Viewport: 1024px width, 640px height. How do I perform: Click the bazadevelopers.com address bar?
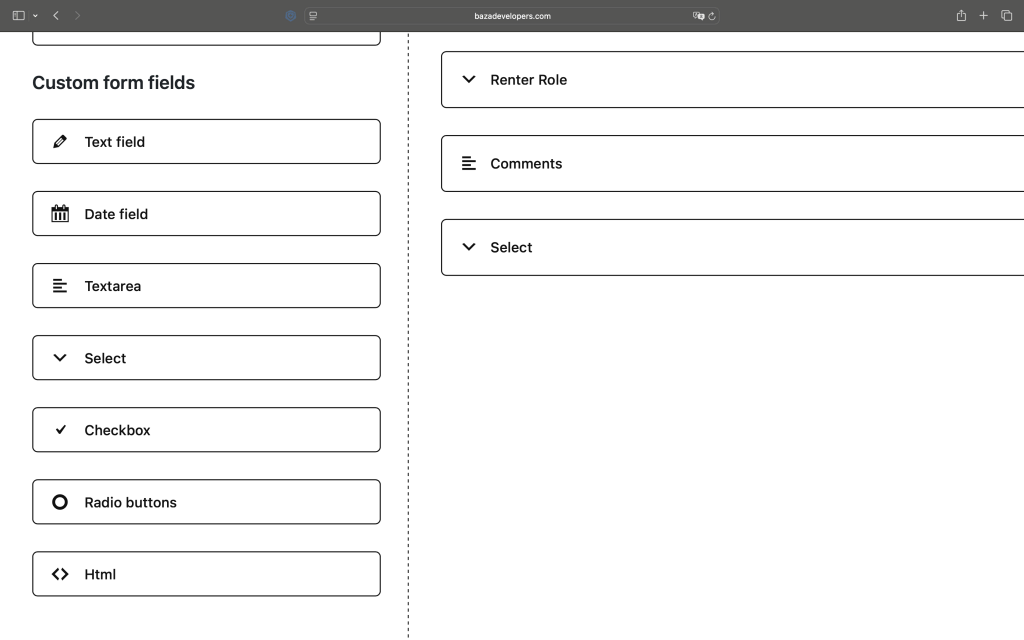coord(512,16)
